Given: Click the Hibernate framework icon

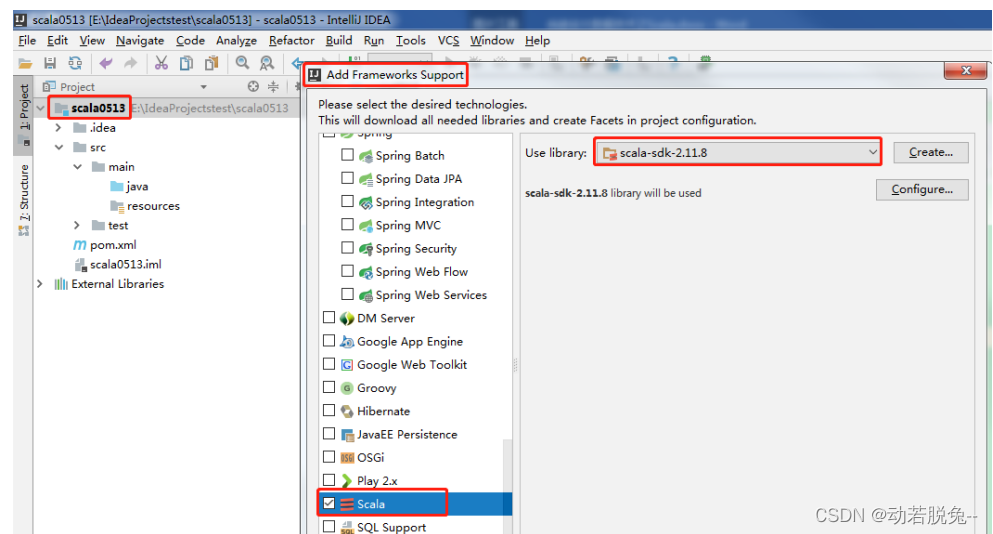Looking at the screenshot, I should point(346,411).
